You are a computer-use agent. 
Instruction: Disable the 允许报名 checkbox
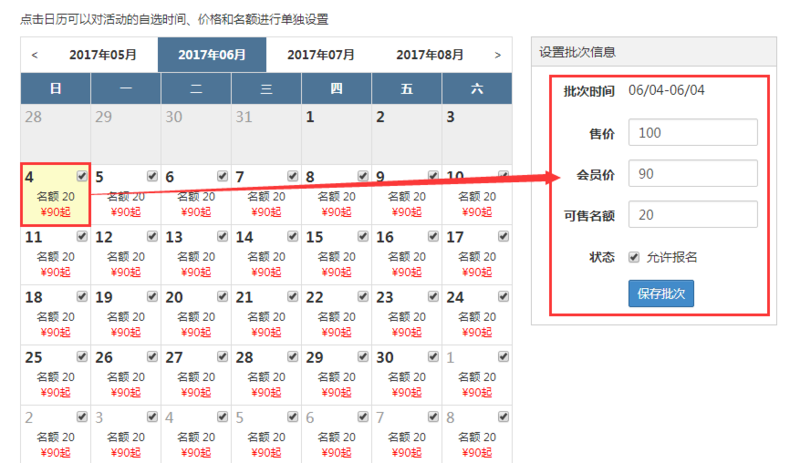pos(634,257)
